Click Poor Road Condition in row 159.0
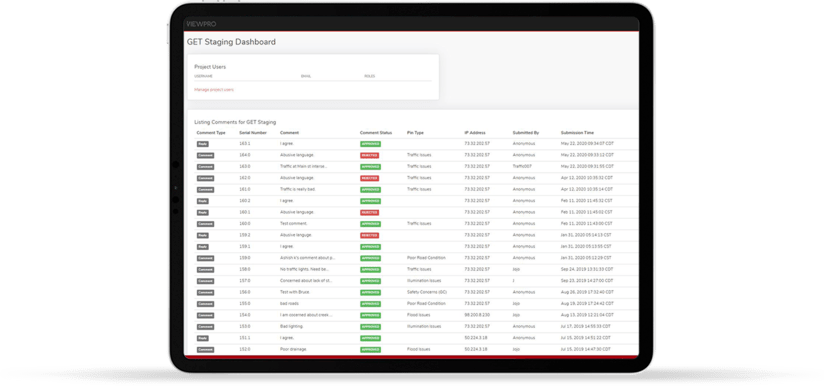This screenshot has width=824, height=386. click(426, 258)
